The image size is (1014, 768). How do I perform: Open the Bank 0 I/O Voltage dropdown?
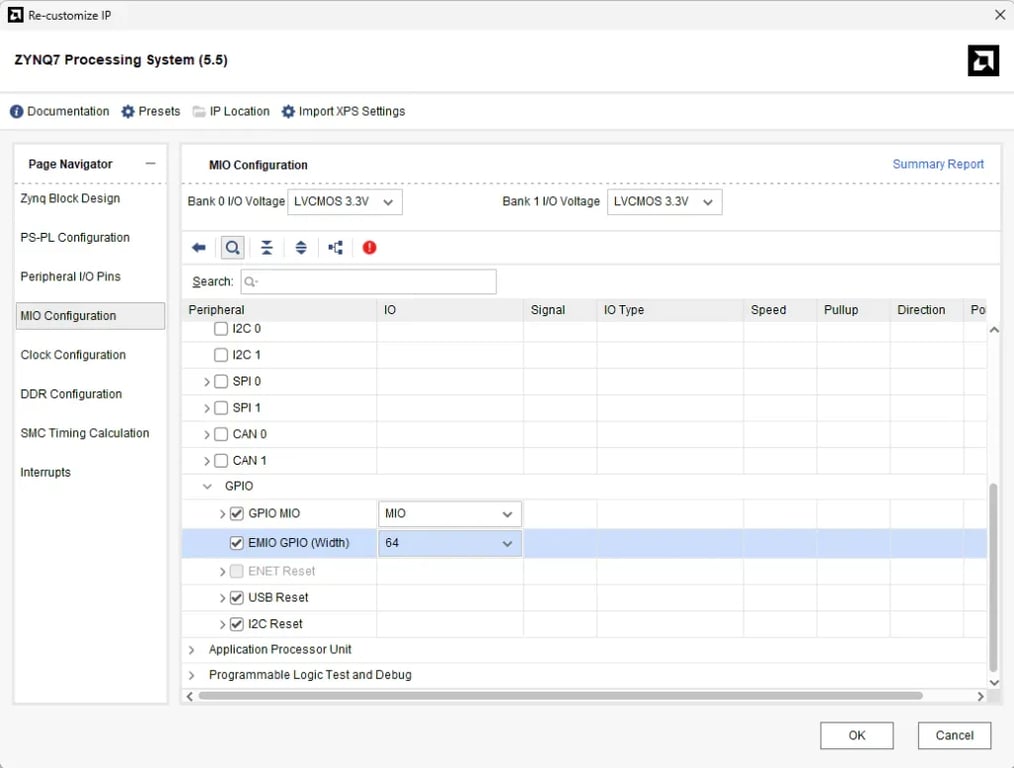(345, 202)
